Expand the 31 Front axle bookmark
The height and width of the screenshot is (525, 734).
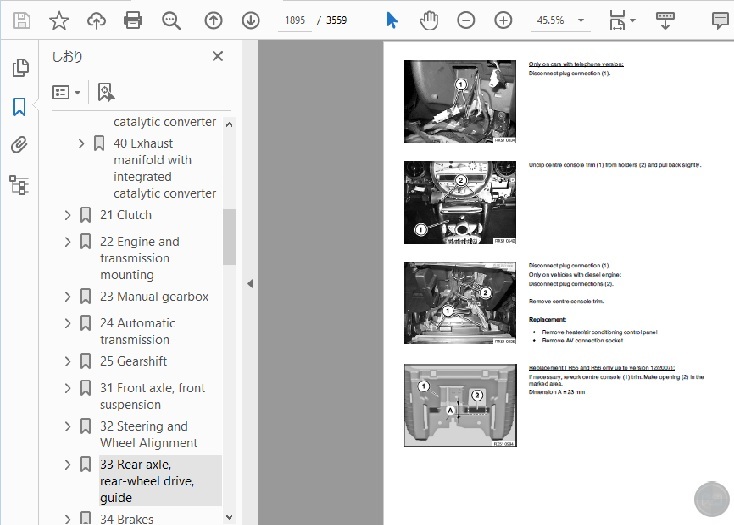(67, 388)
